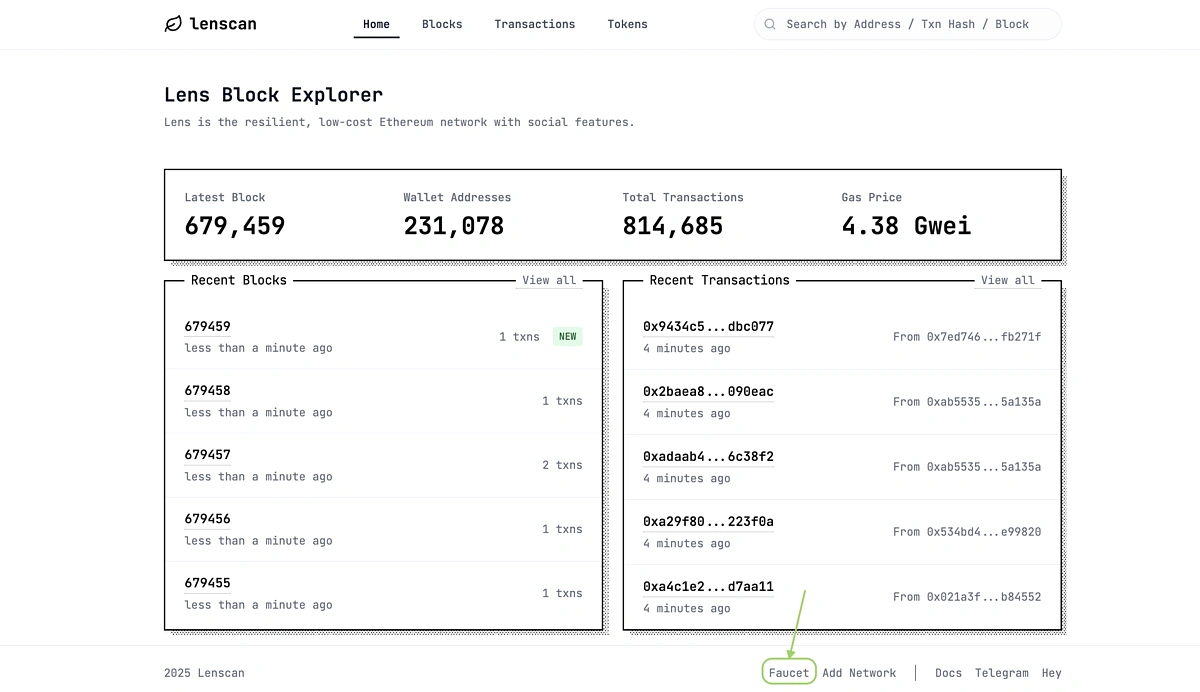Open the Docs footer link
The width and height of the screenshot is (1200, 692).
click(x=948, y=673)
